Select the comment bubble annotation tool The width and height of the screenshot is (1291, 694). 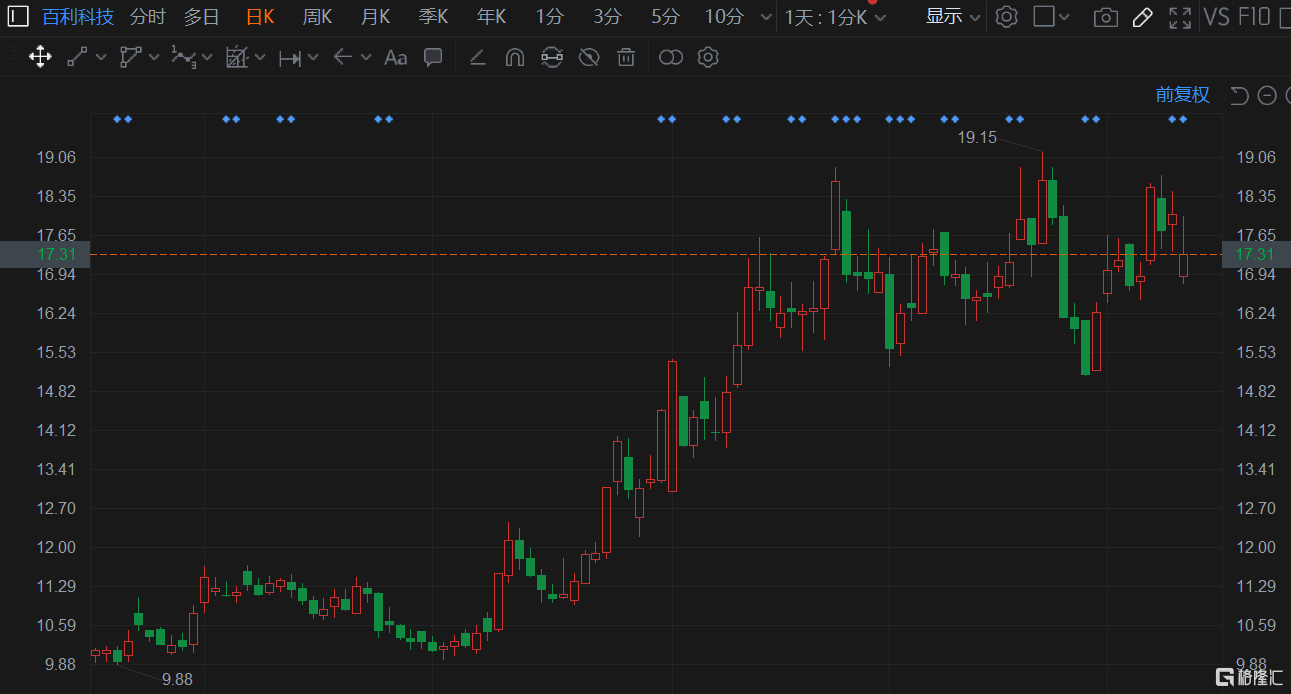click(x=433, y=58)
